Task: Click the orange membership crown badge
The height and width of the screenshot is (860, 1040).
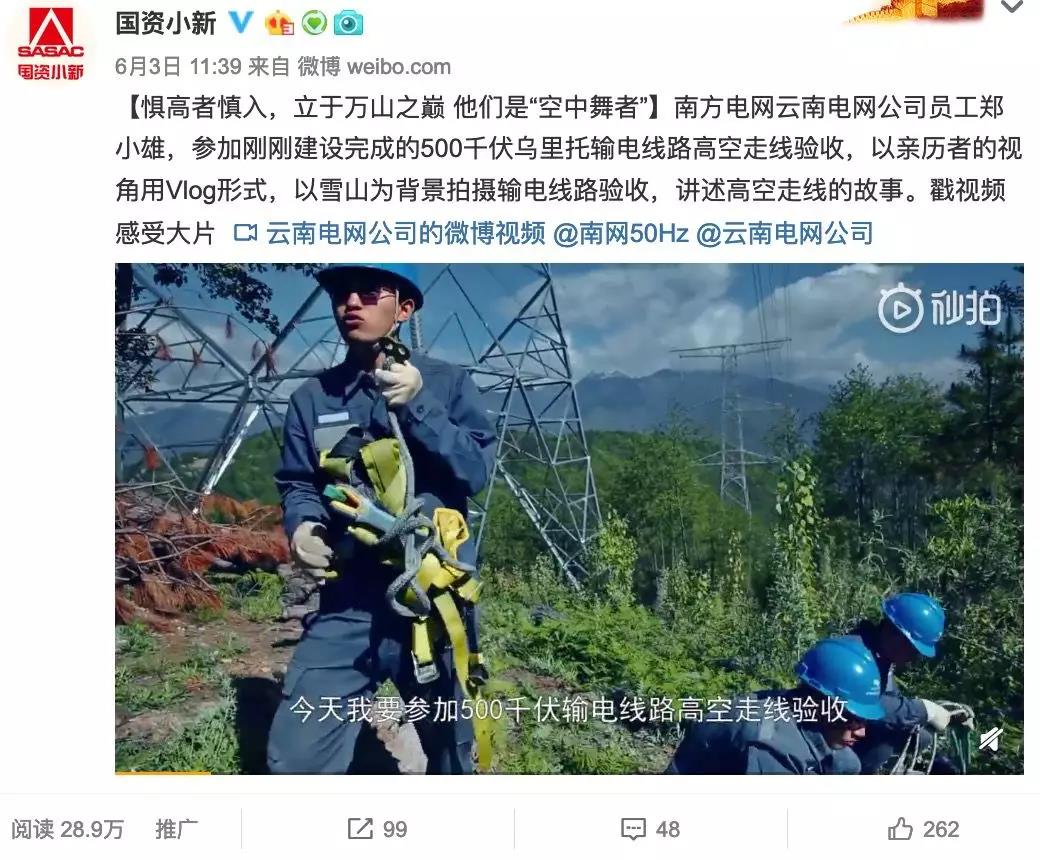Action: (x=279, y=24)
